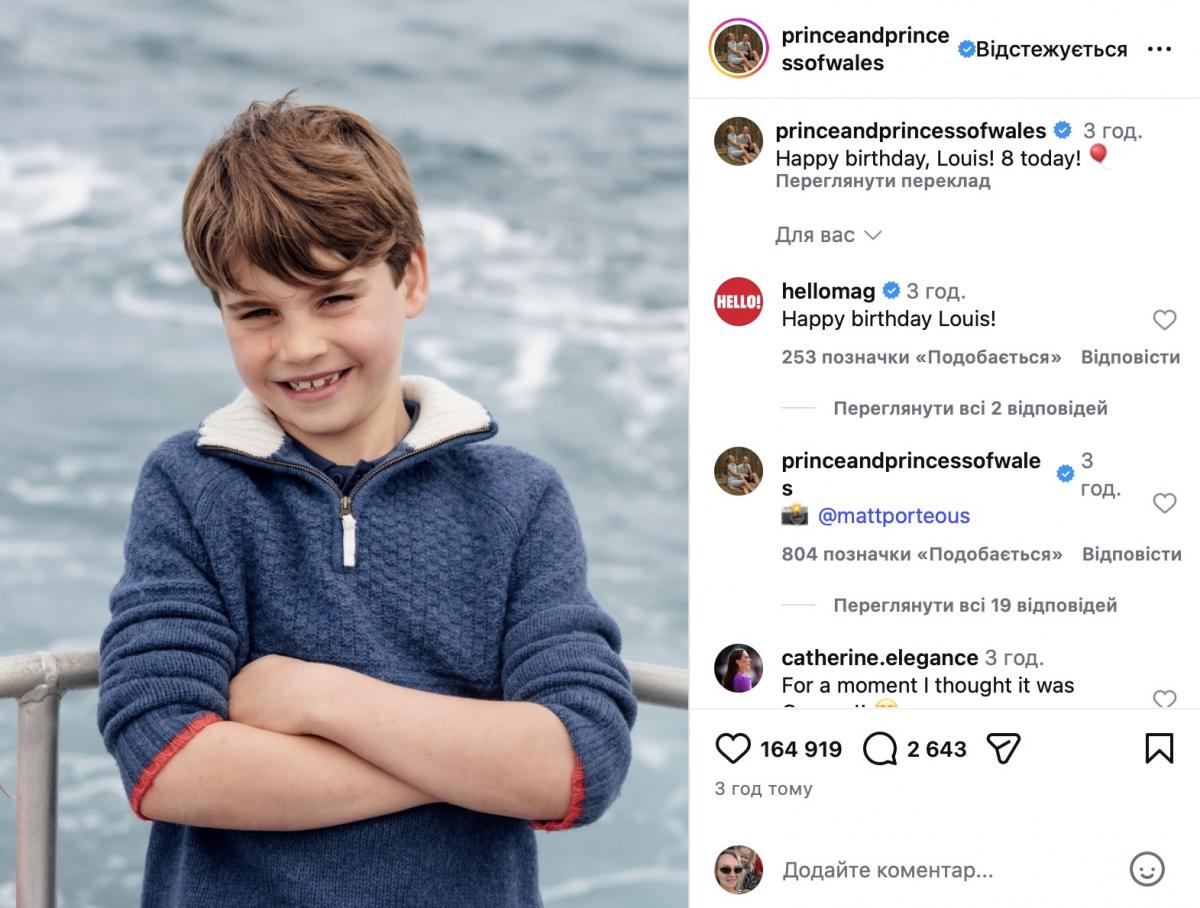Like the @mattporteous photo credit comment
The image size is (1200, 908).
1164,503
